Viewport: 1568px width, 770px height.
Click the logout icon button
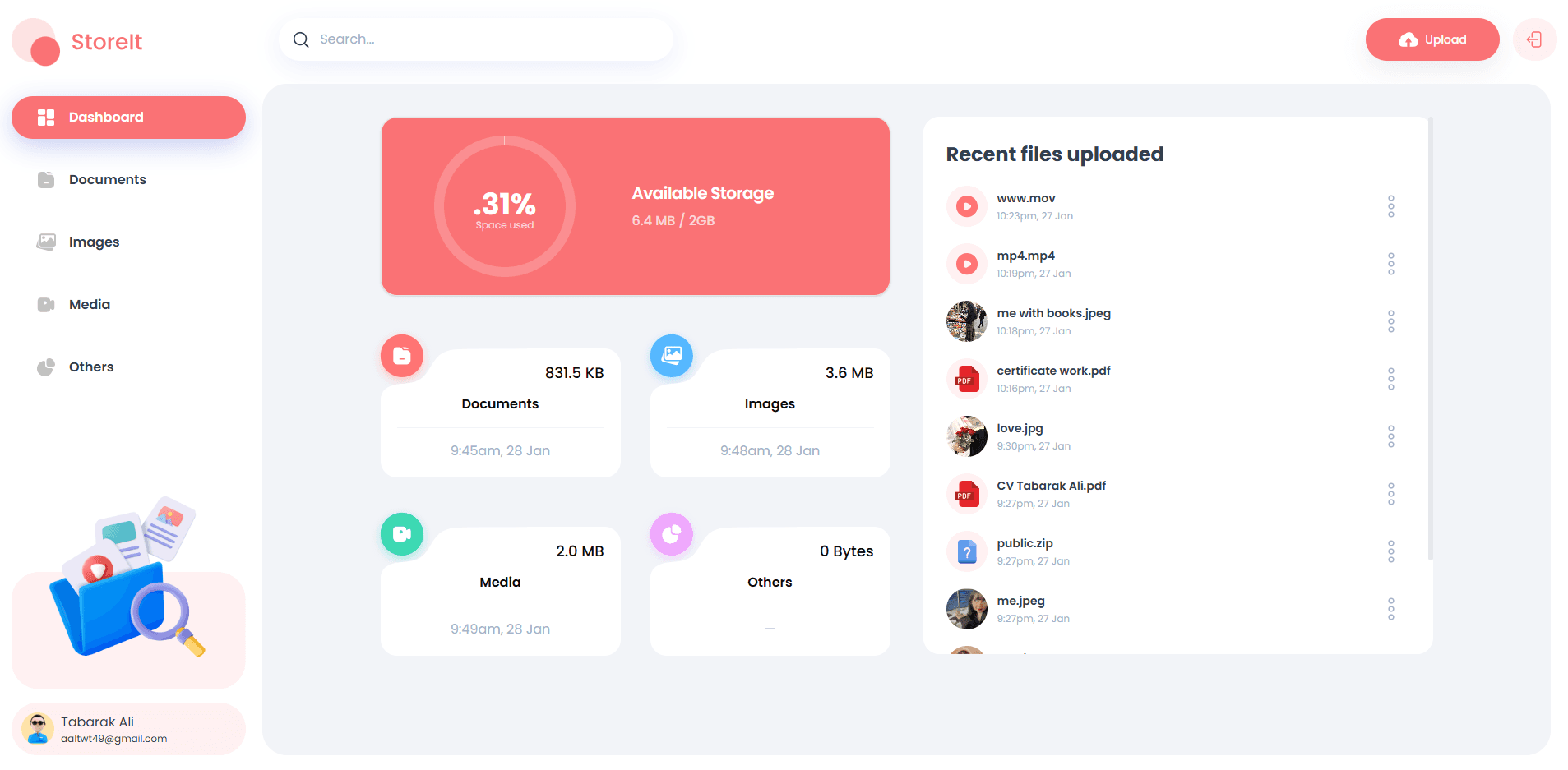[x=1534, y=39]
